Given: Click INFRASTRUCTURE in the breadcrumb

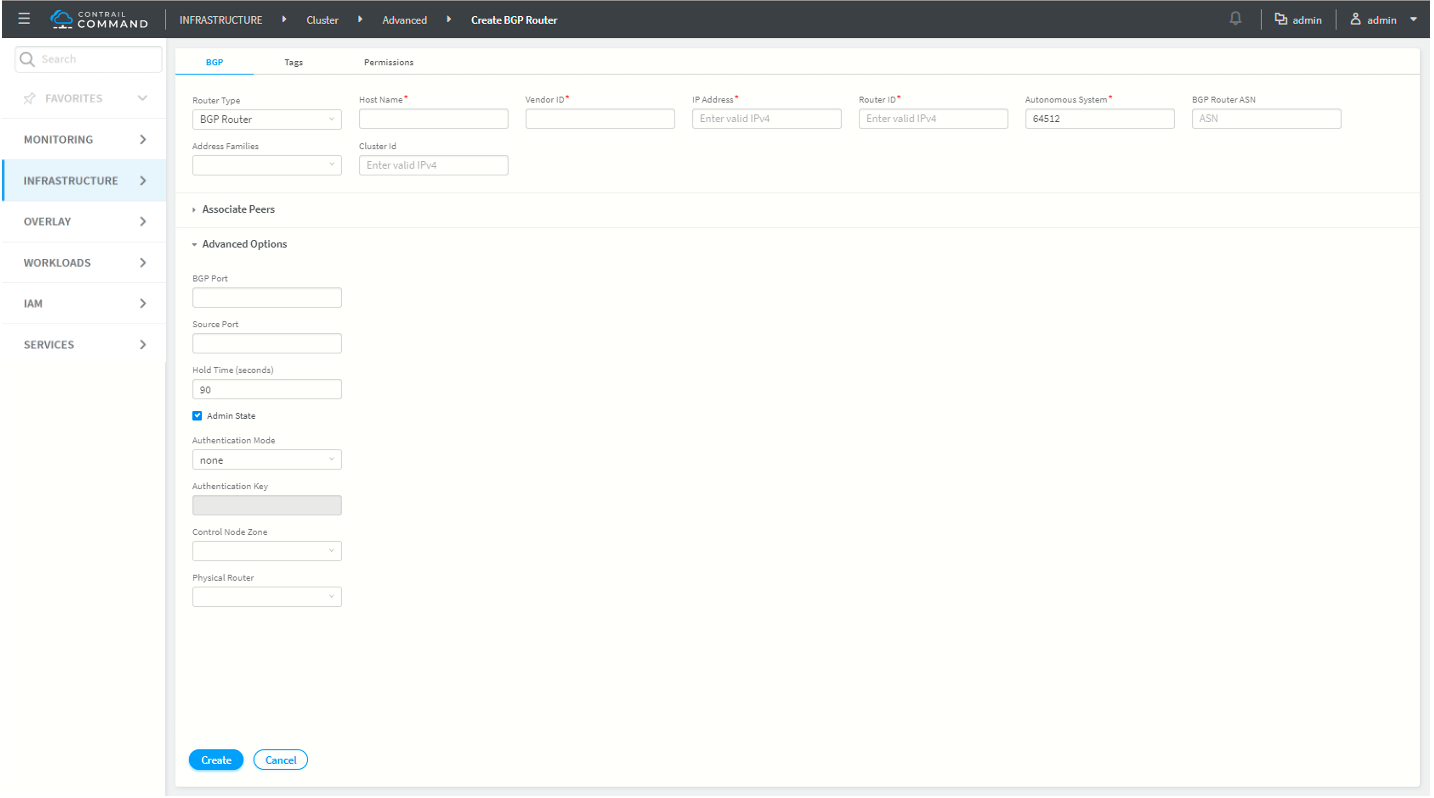Looking at the screenshot, I should point(221,20).
